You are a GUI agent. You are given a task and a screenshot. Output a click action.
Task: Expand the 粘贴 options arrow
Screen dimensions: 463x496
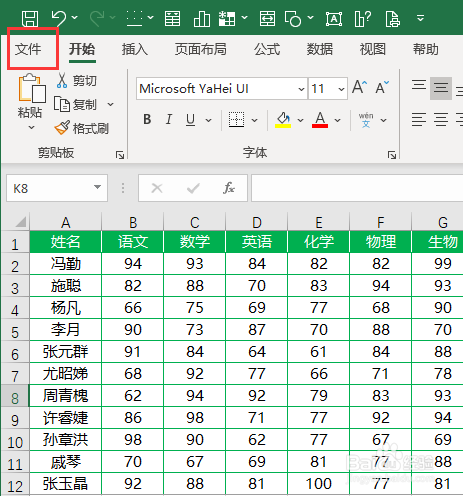pos(31,127)
